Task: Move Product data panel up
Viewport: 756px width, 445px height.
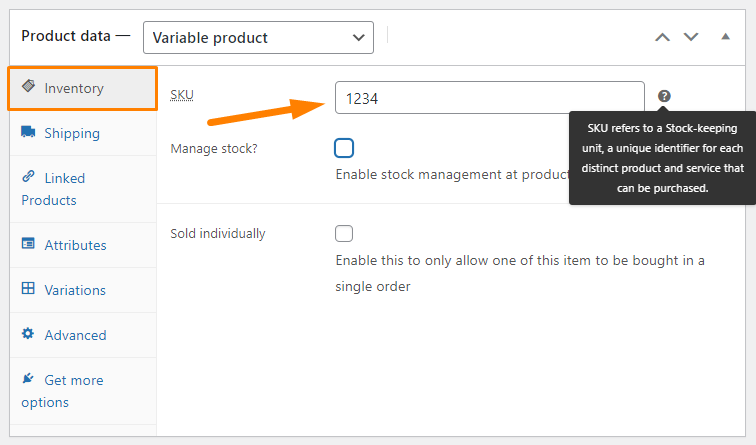Action: click(662, 37)
